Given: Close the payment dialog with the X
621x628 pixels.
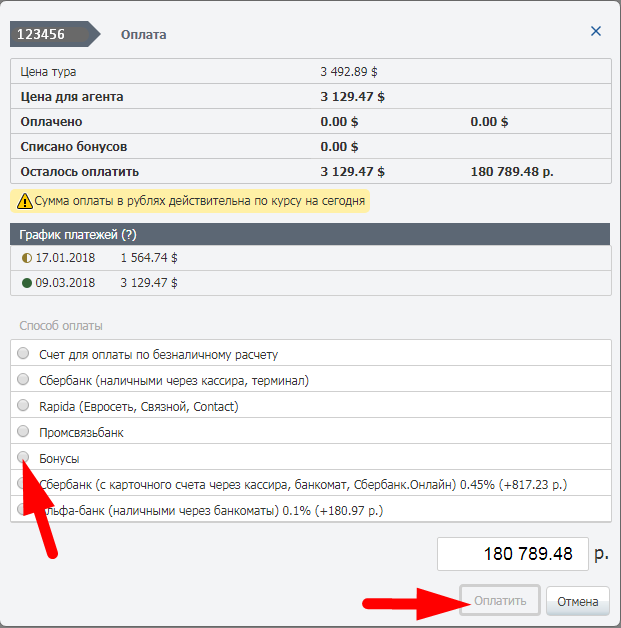Looking at the screenshot, I should (596, 31).
